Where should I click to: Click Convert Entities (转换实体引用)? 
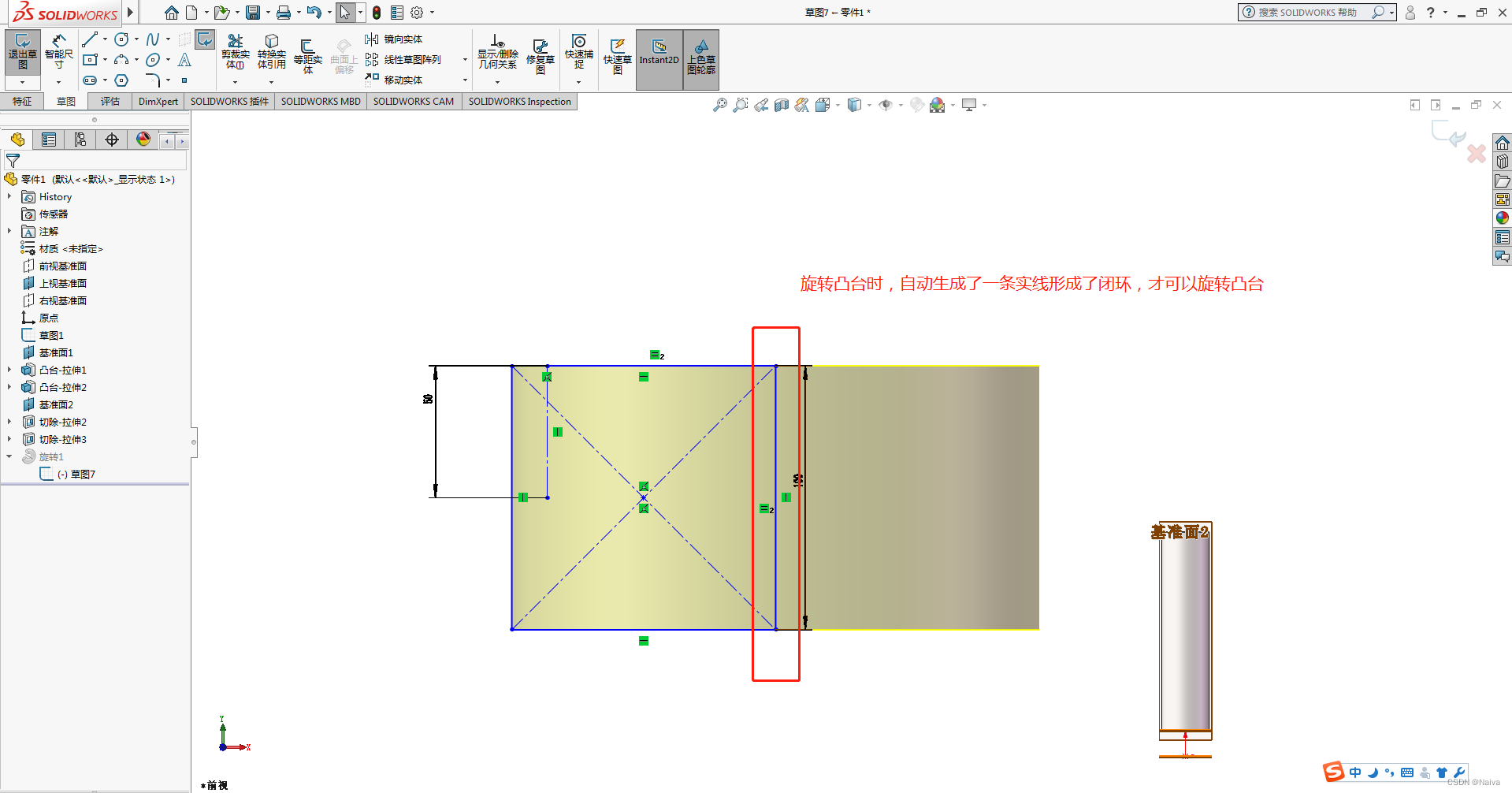coord(271,51)
